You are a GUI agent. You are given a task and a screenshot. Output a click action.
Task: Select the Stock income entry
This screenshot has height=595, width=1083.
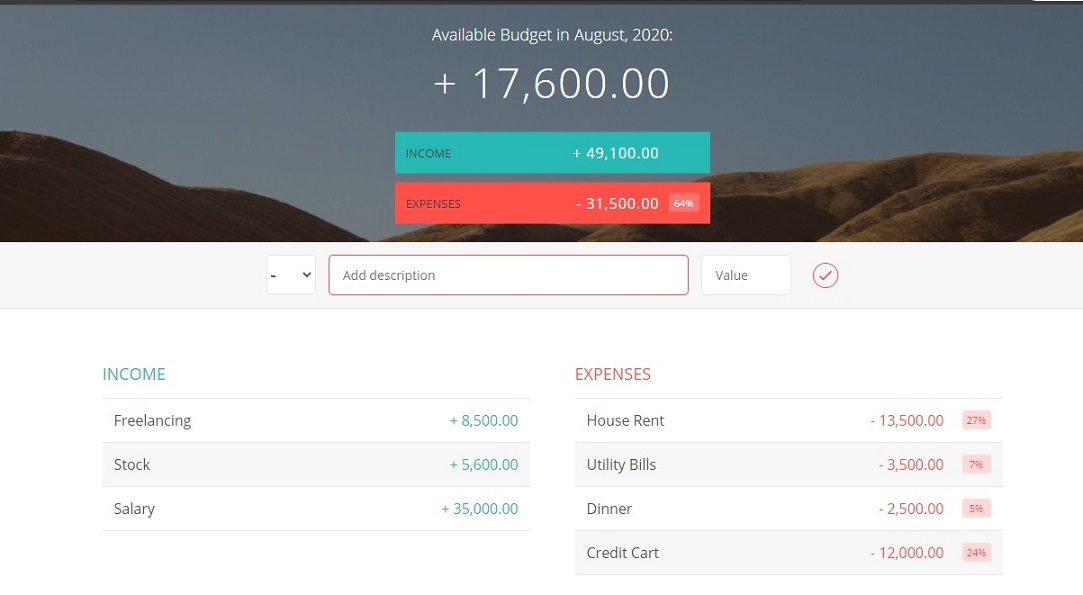(316, 464)
